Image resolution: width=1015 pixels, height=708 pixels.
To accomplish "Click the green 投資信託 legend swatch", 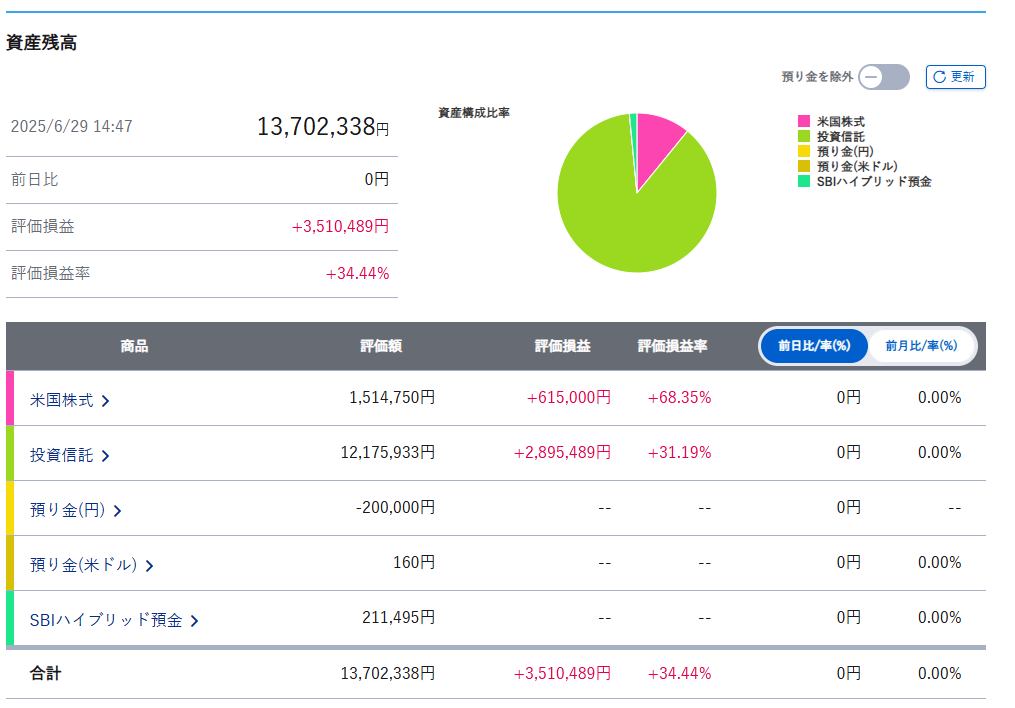I will pyautogui.click(x=804, y=136).
